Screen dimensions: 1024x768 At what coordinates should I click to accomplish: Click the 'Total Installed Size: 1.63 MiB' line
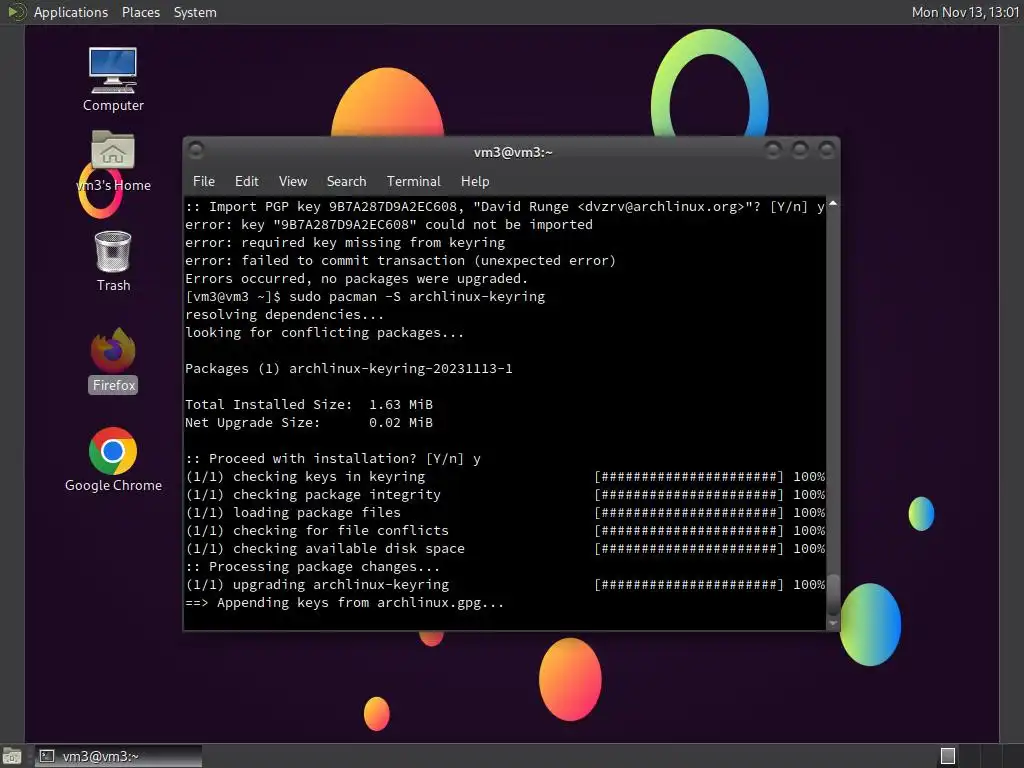tap(309, 404)
